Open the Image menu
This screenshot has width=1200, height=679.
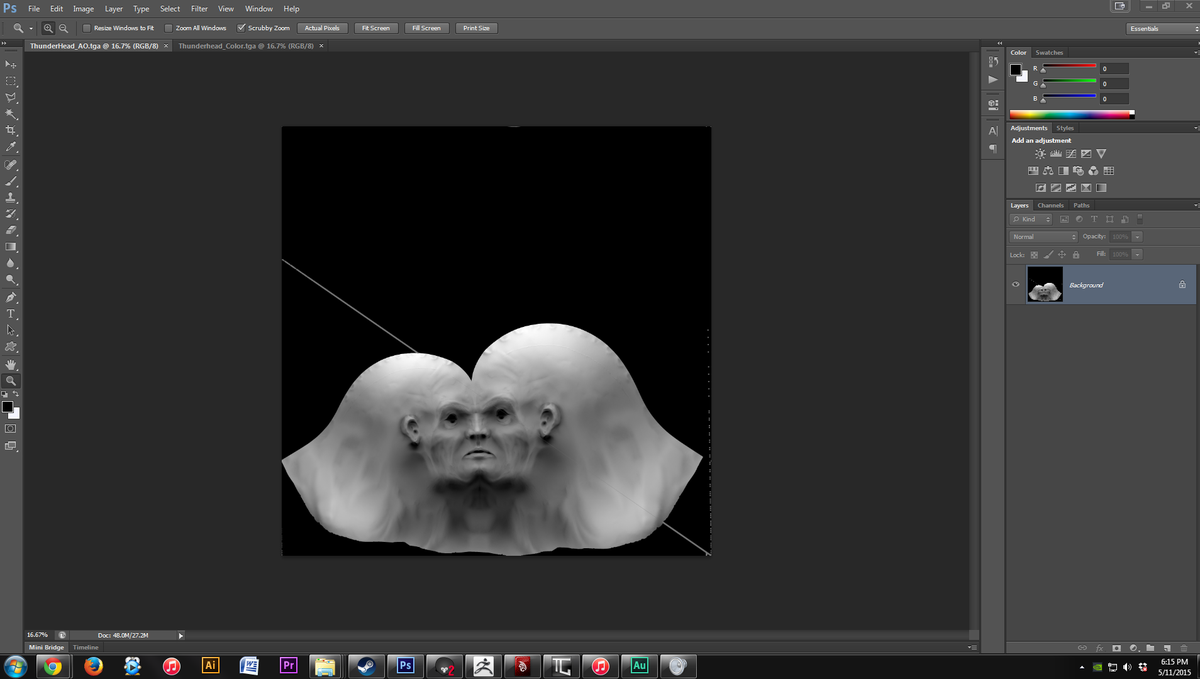(x=83, y=8)
